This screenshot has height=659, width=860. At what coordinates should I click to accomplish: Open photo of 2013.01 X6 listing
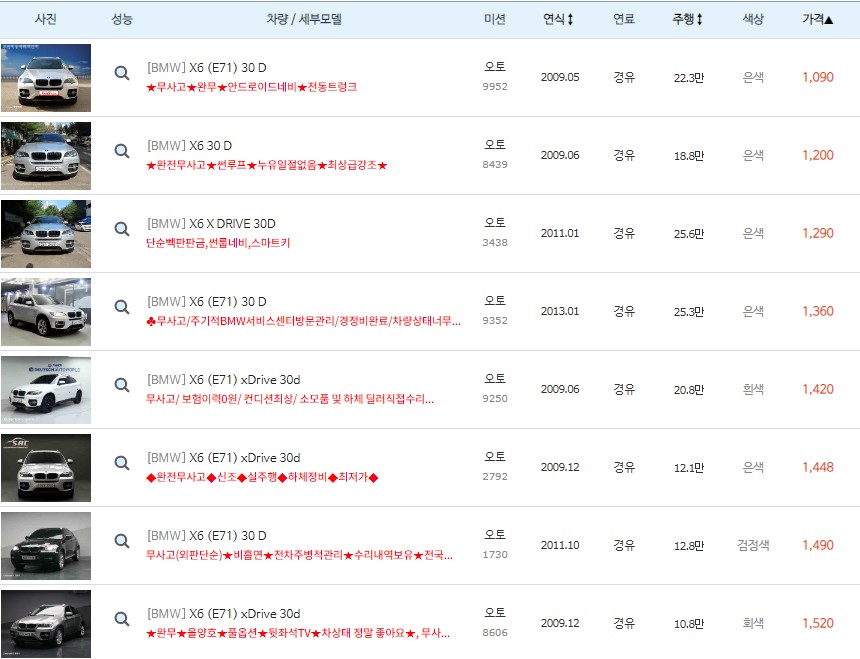coord(46,311)
